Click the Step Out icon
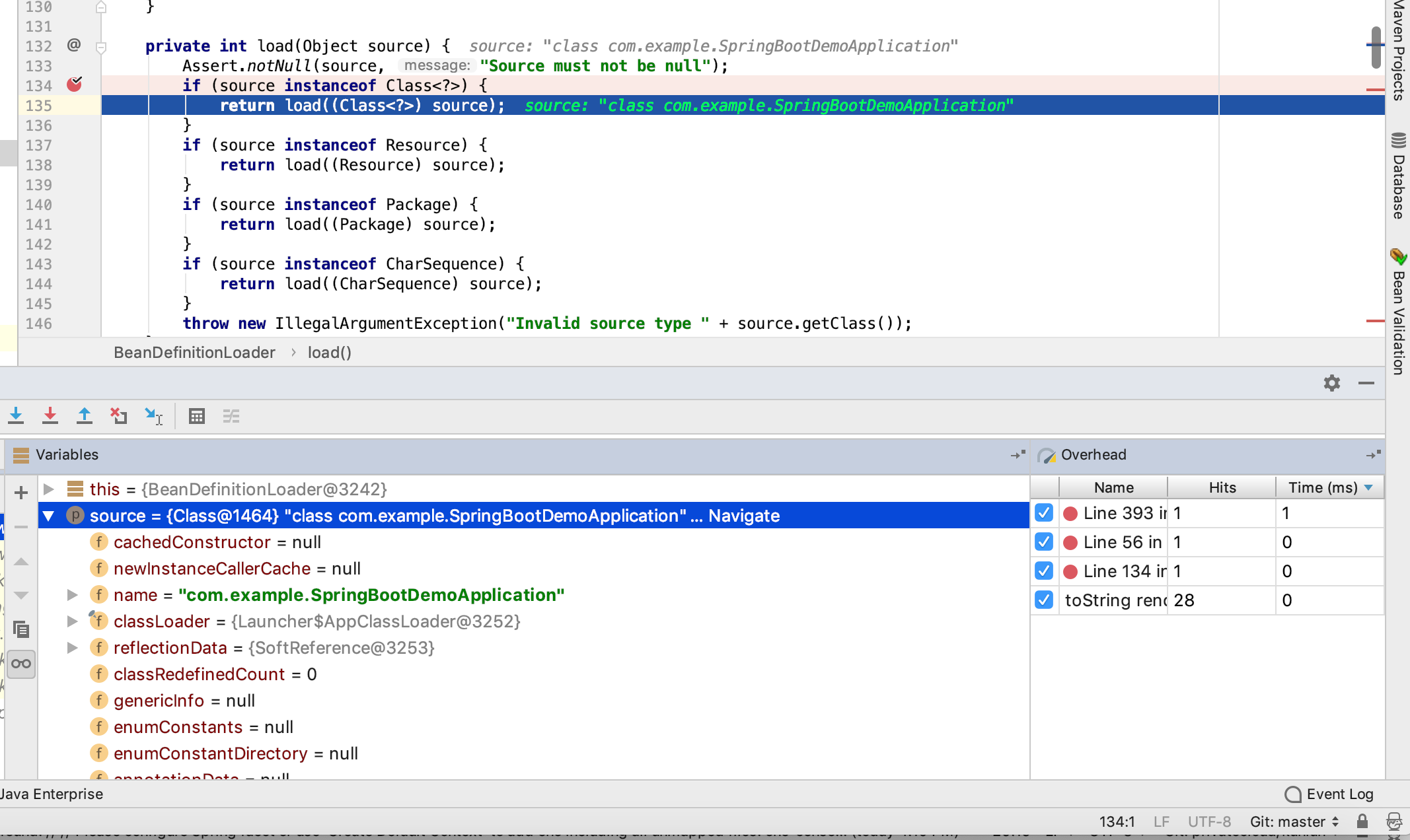 85,416
